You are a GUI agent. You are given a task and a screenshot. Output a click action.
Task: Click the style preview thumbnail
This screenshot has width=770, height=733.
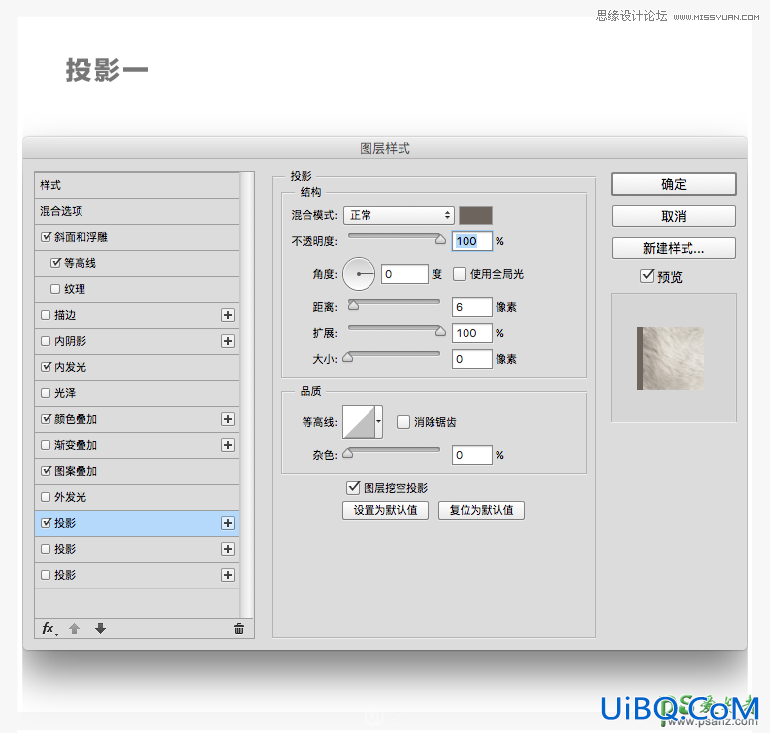pos(670,358)
